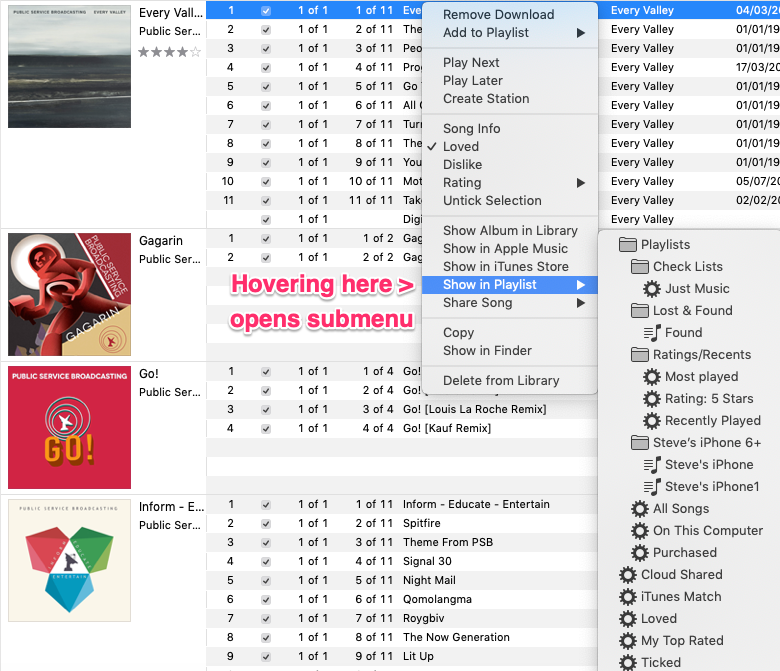Untick checkbox for Gagarin track 2
Screen dimensions: 780x671
click(x=266, y=258)
